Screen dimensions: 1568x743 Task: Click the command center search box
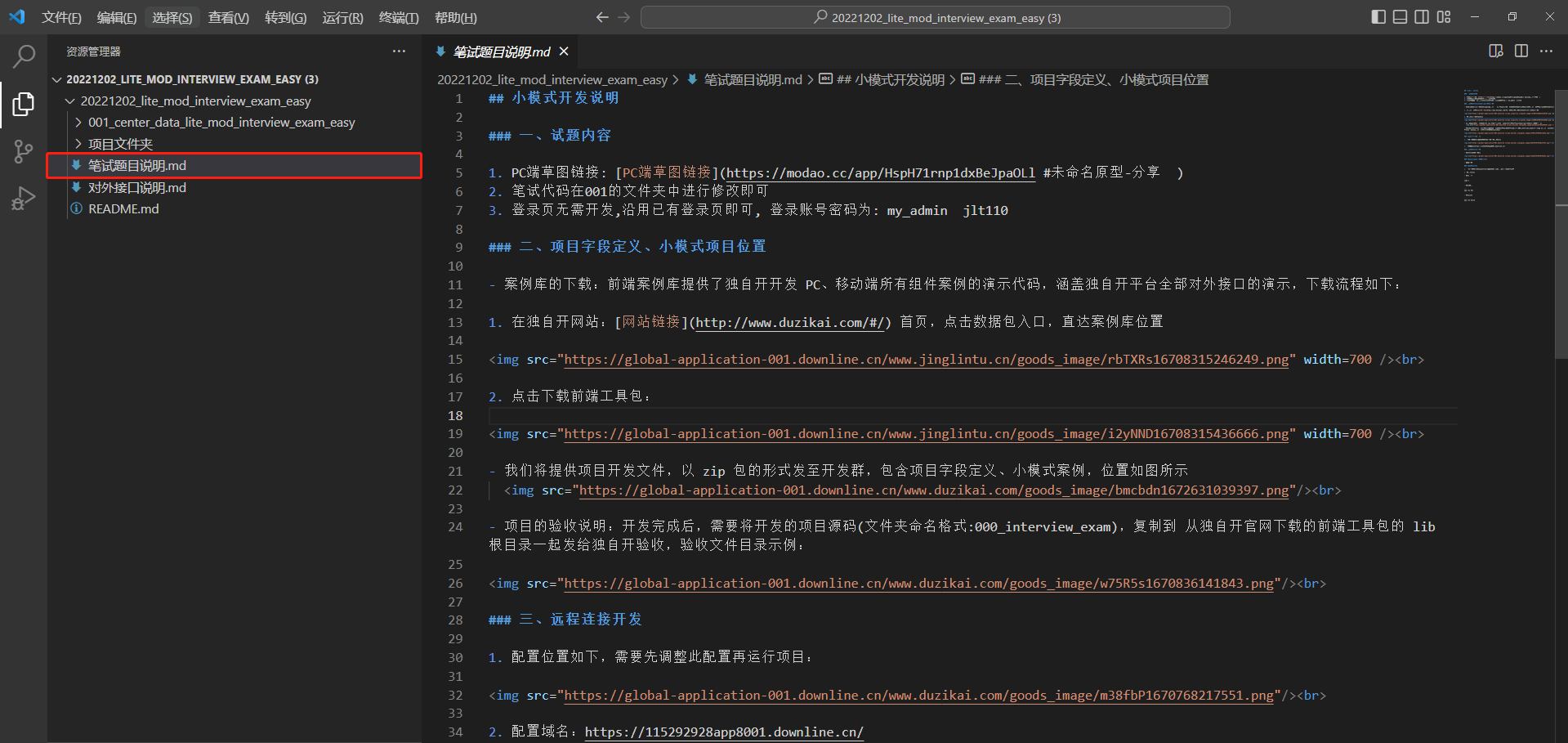click(936, 17)
